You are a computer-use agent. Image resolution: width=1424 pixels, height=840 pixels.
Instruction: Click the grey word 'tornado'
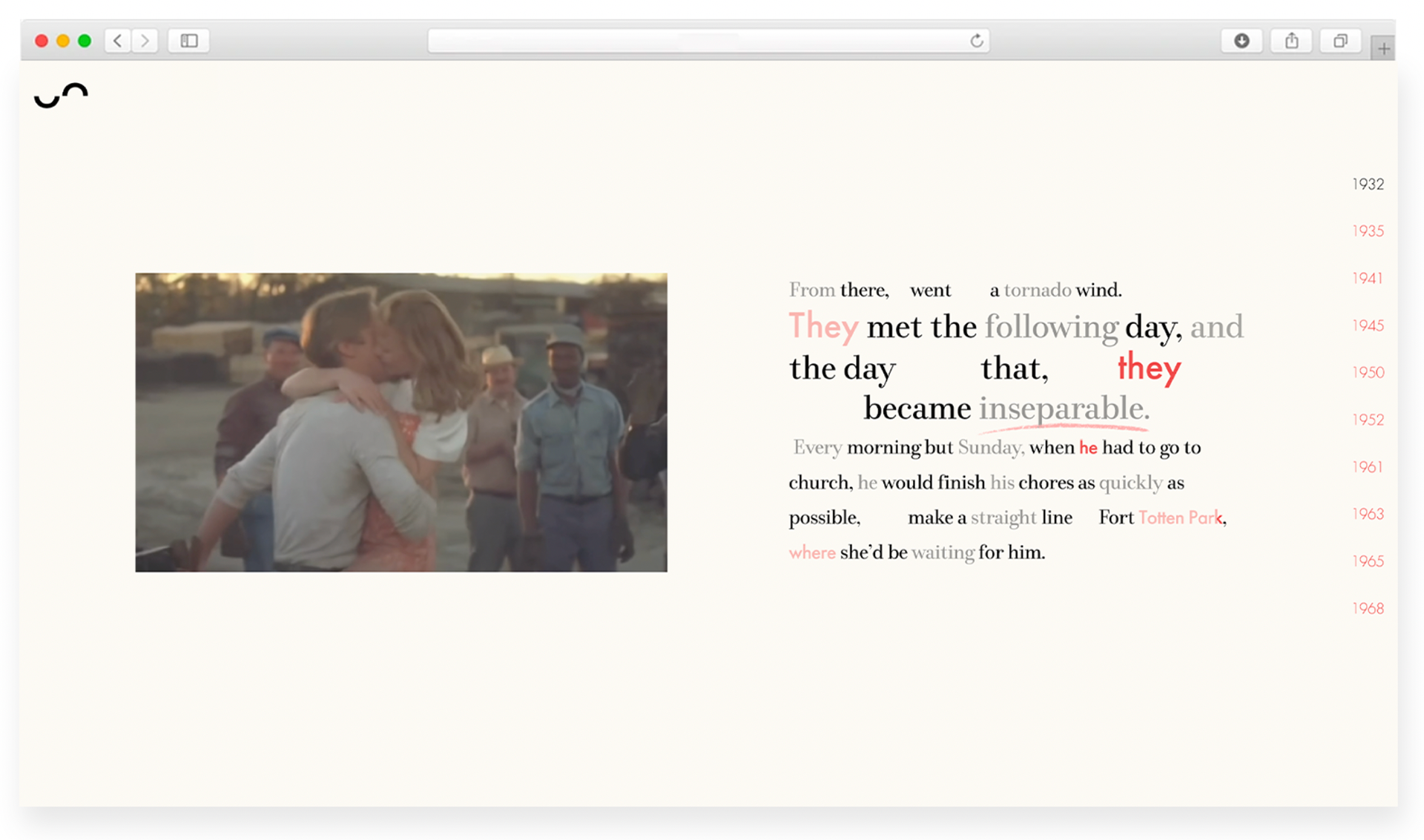[1038, 290]
